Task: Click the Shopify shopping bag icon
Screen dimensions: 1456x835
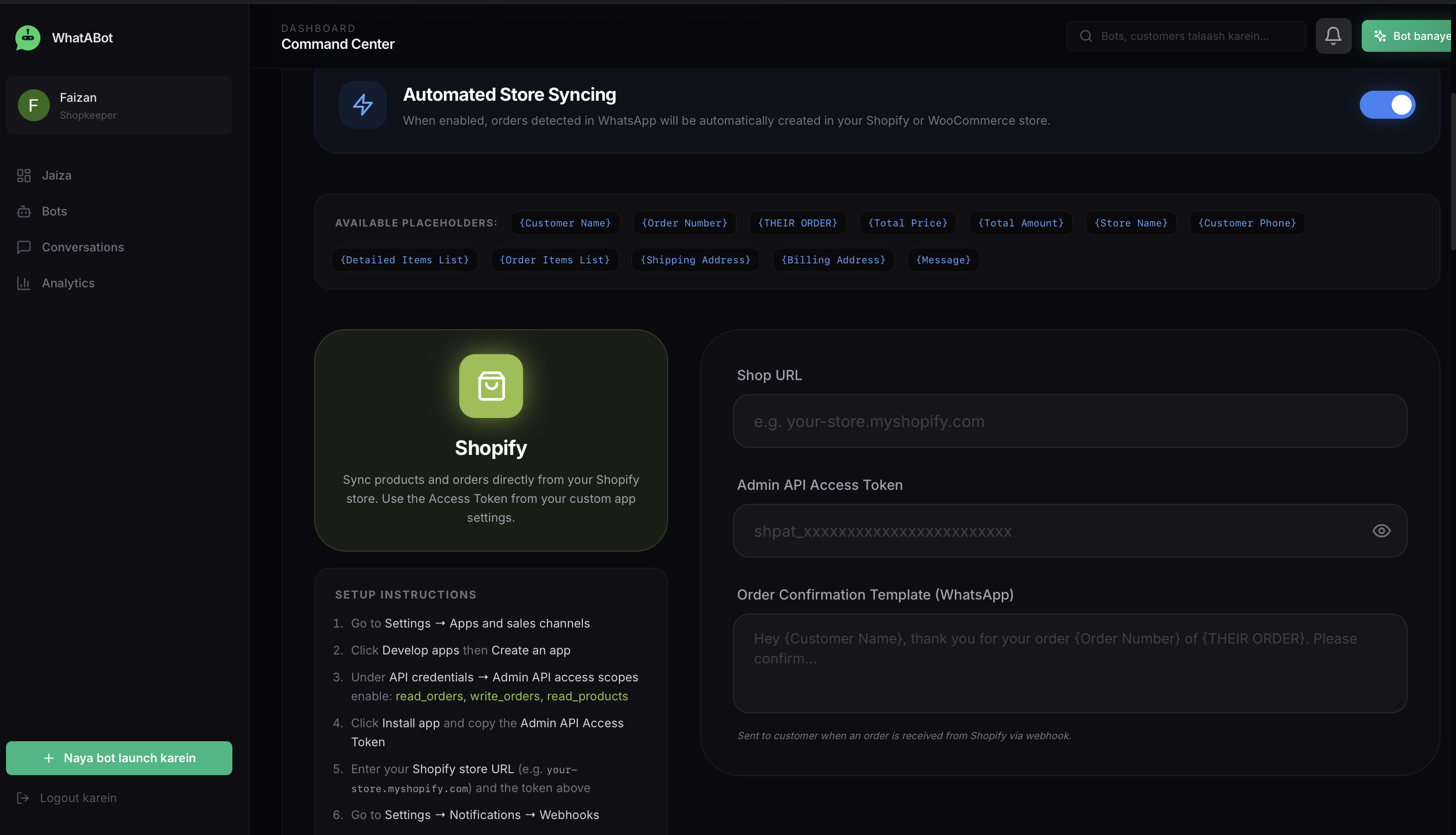Action: pos(491,386)
